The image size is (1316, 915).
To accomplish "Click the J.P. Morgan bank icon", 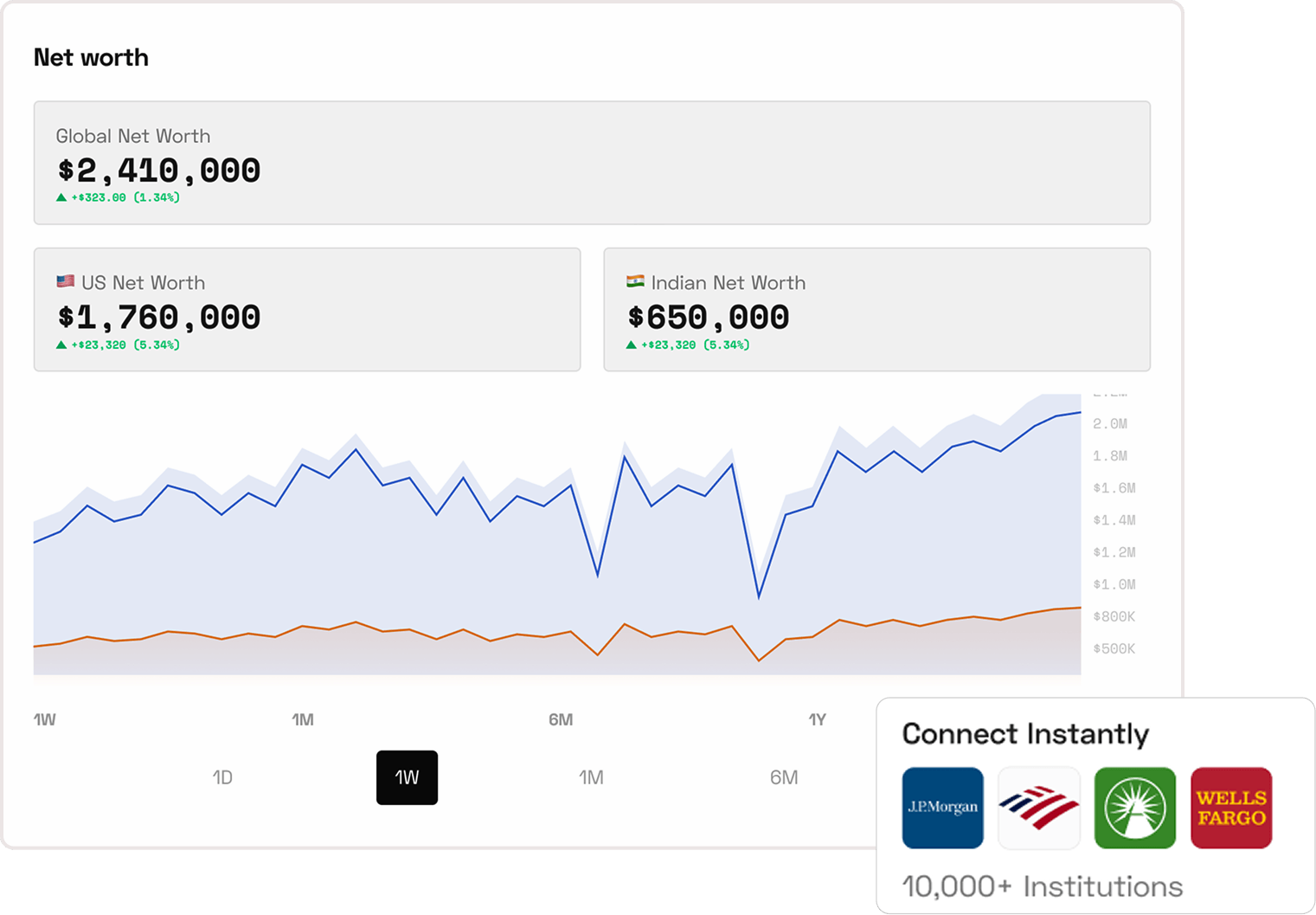I will click(x=942, y=808).
